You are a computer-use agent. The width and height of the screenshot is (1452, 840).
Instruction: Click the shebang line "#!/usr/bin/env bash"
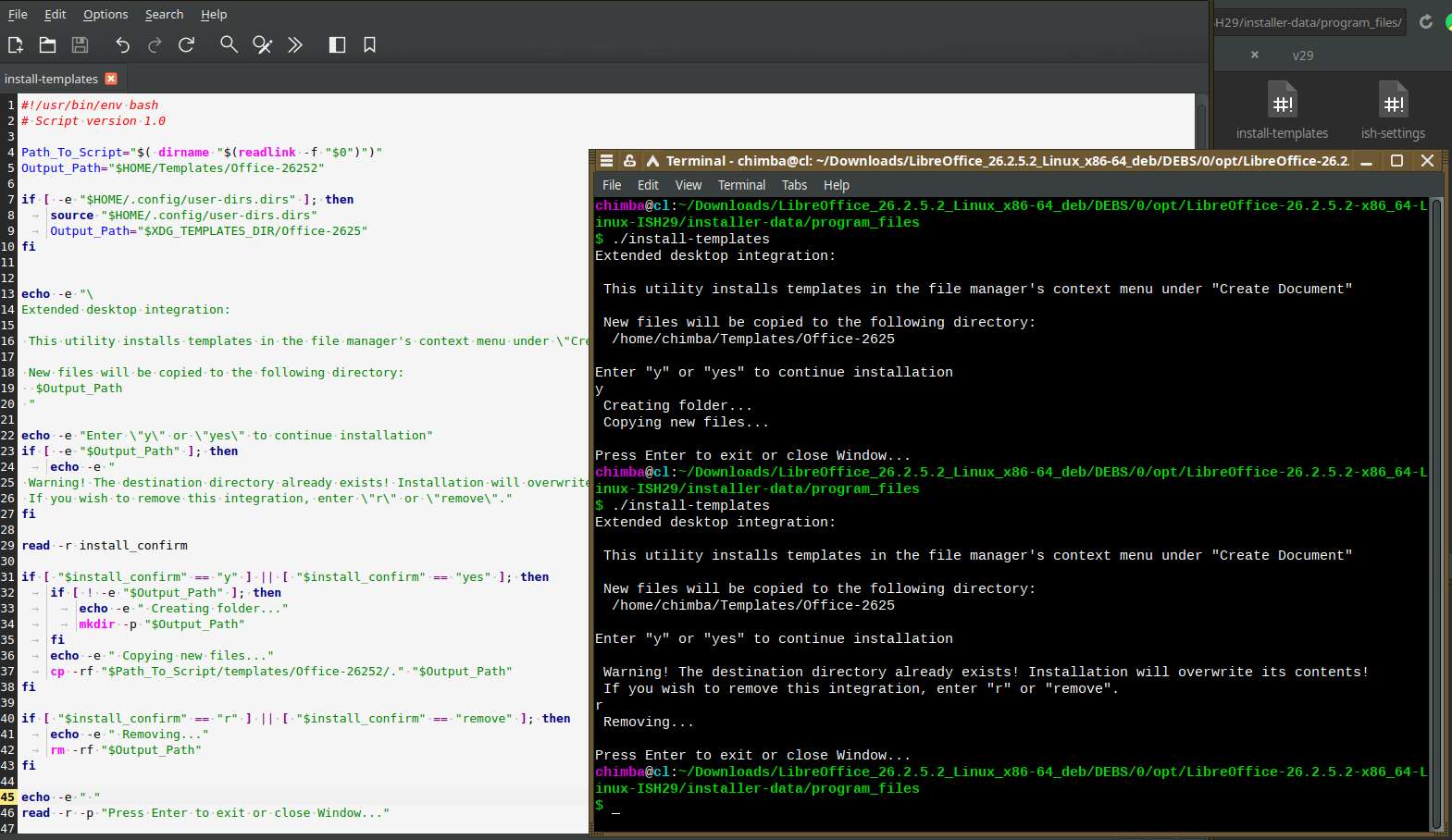point(90,105)
